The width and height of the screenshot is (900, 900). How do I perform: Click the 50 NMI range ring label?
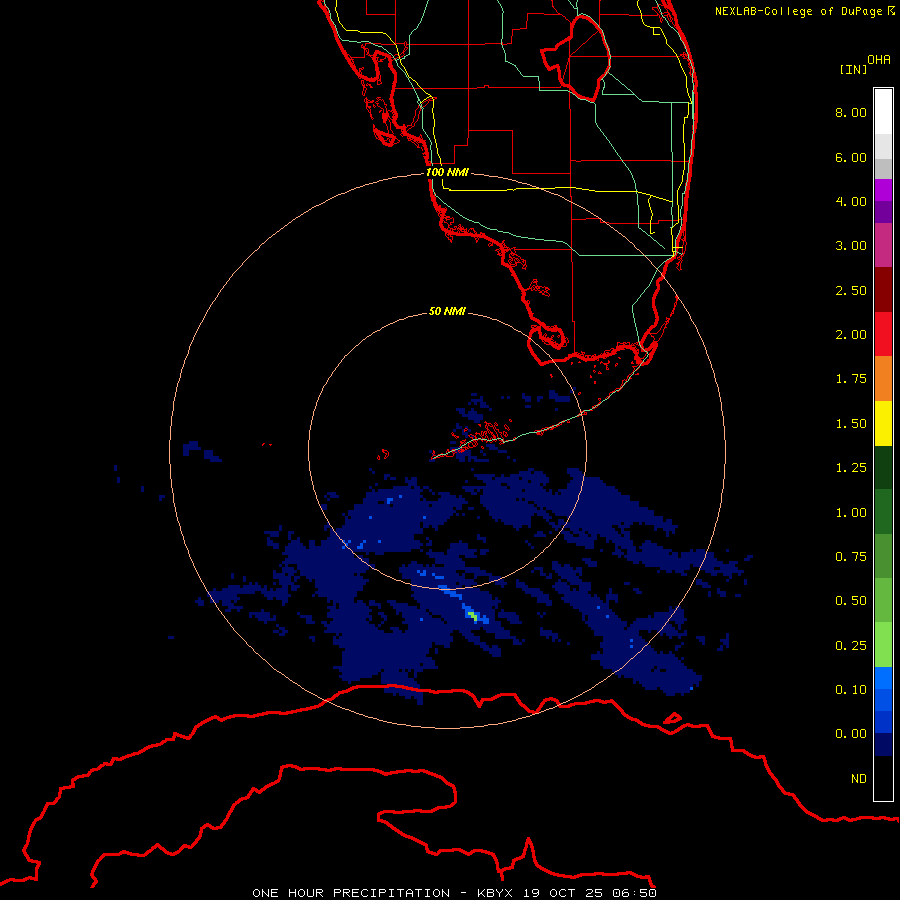tap(447, 311)
